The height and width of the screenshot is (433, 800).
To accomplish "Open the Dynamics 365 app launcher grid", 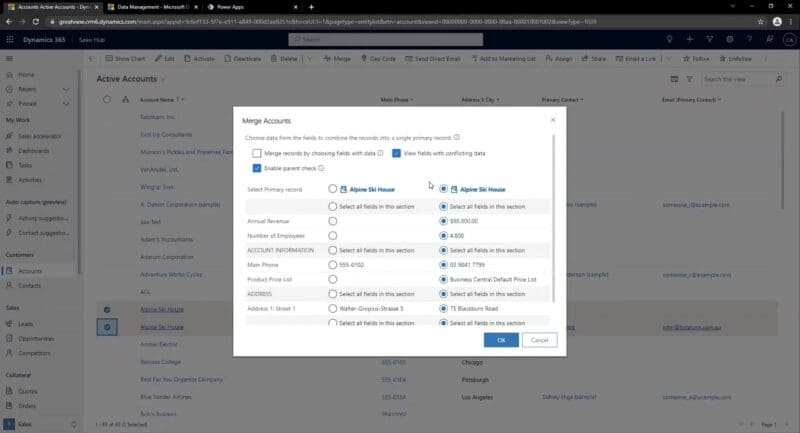I will (x=10, y=39).
